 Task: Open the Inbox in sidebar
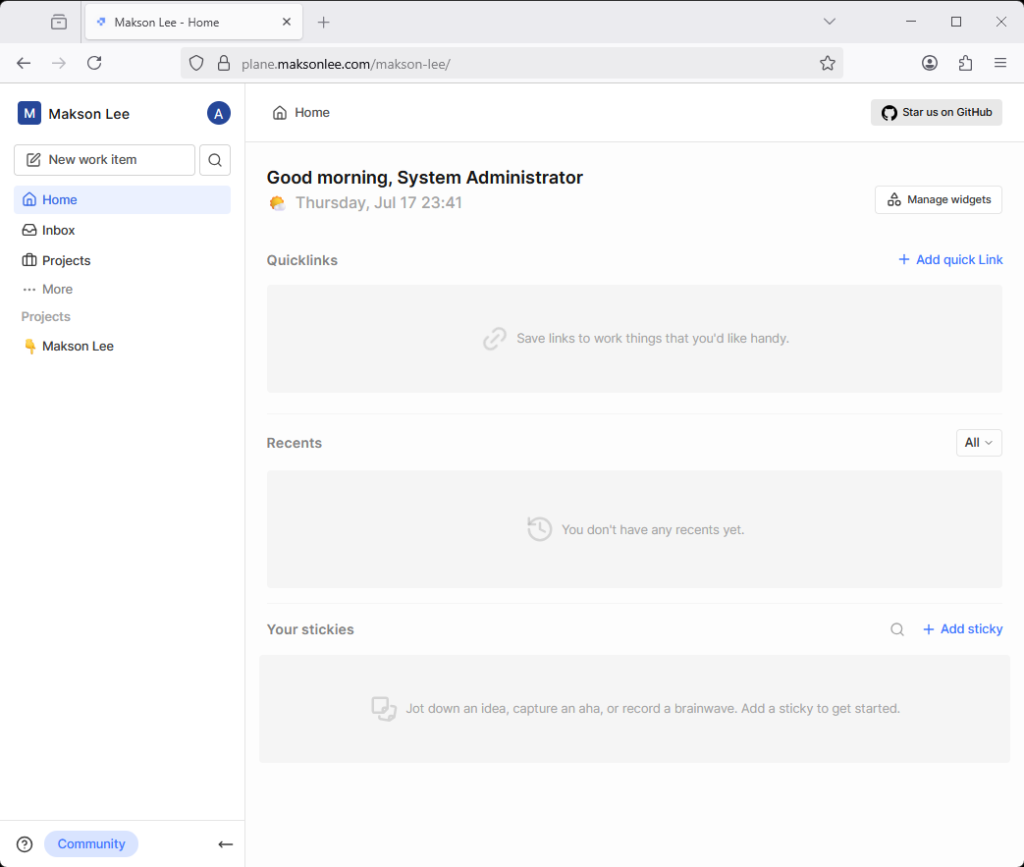(122, 230)
